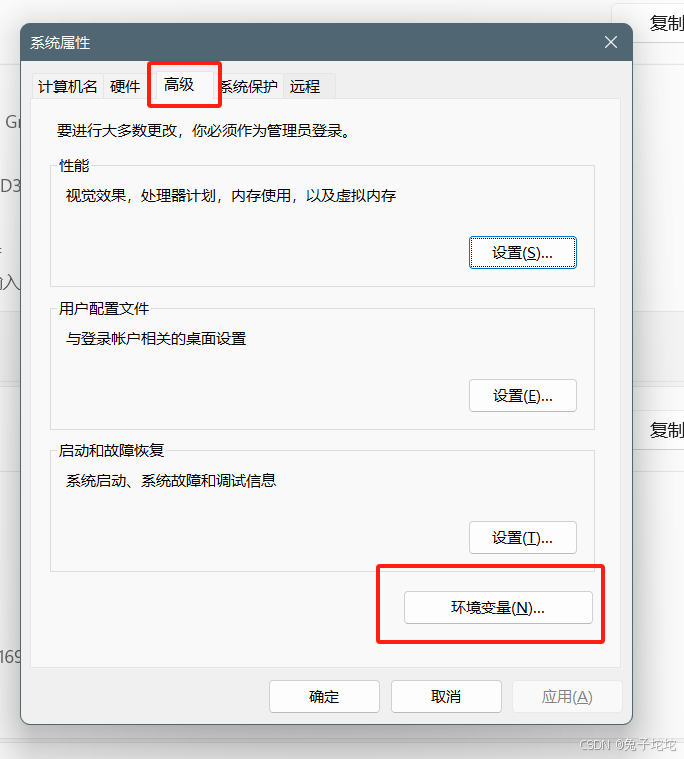Screen dimensions: 684x759
Task: Click the 用户配置文件 group label
Action: (x=104, y=308)
